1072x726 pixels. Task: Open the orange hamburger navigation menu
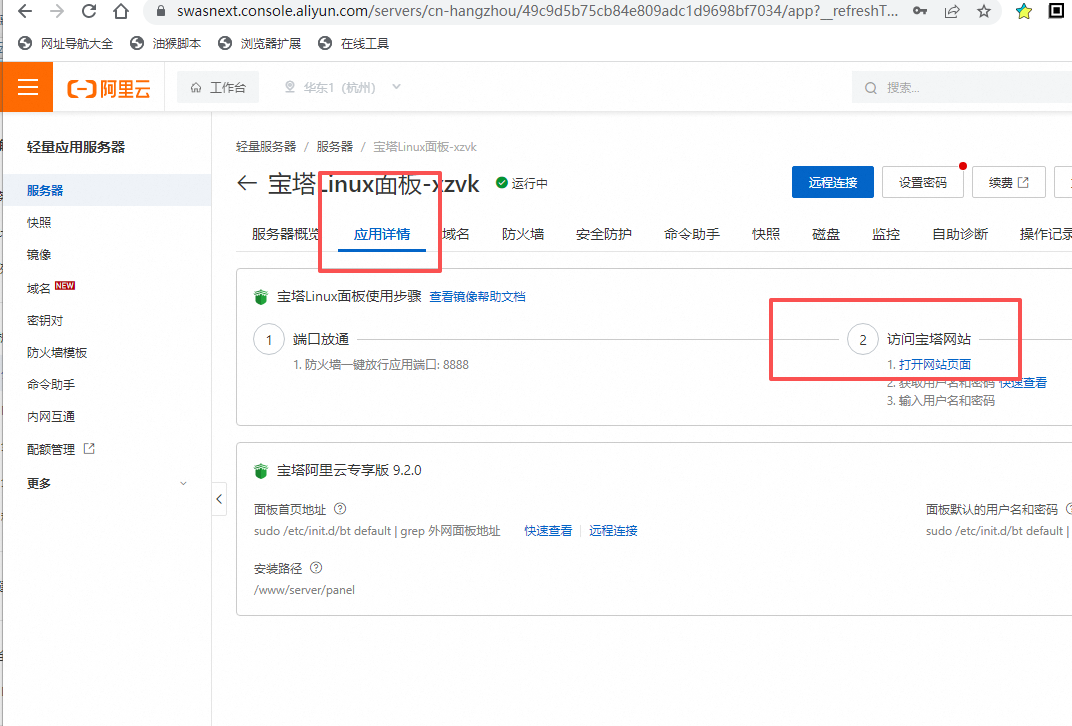point(27,87)
